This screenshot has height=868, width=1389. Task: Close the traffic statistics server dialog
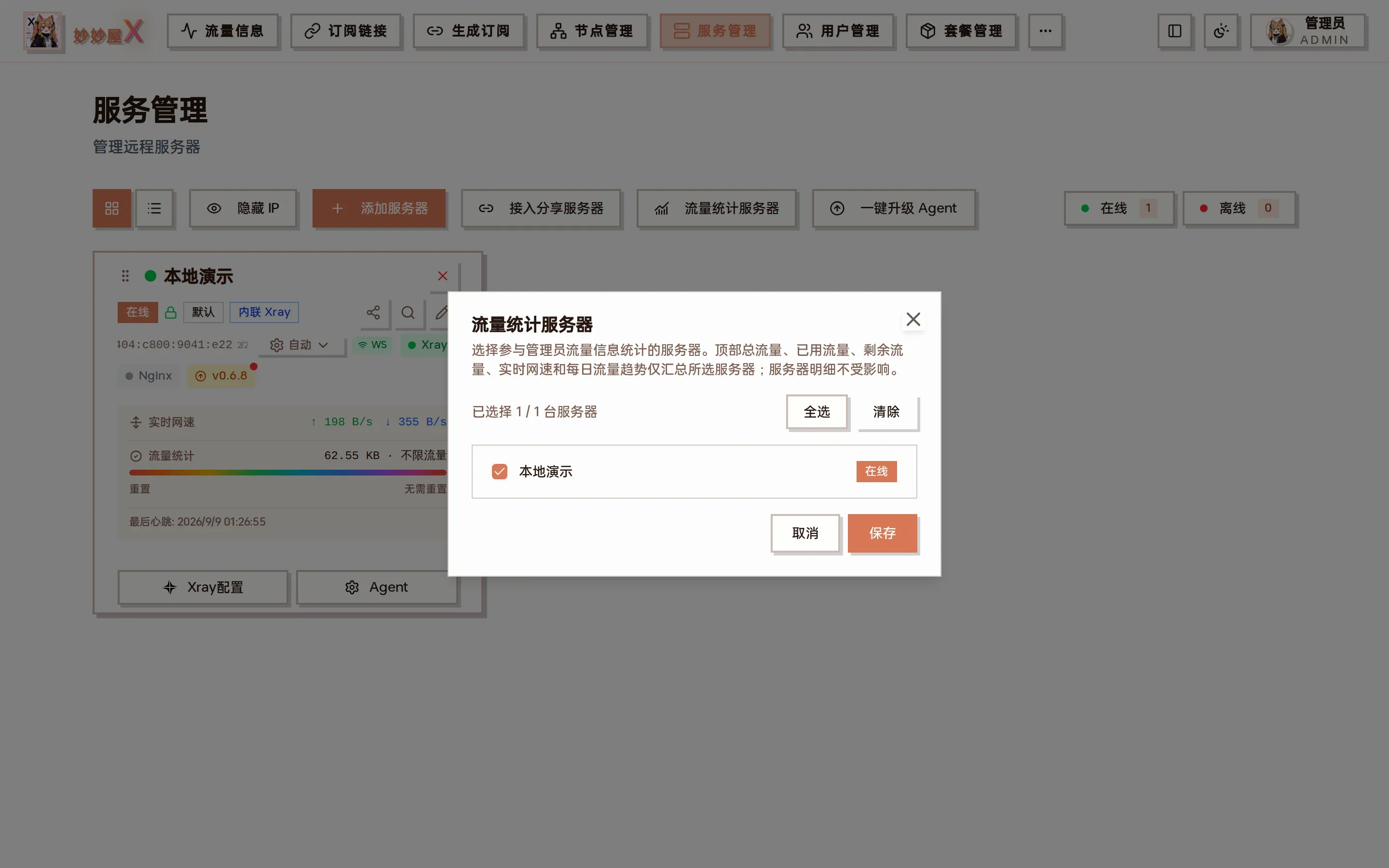tap(912, 319)
